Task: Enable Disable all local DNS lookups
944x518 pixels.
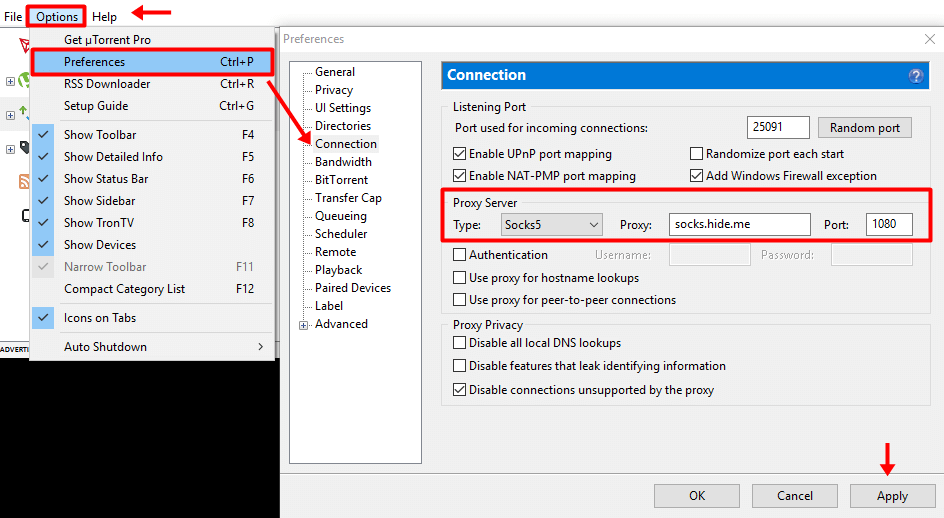Action: (459, 343)
